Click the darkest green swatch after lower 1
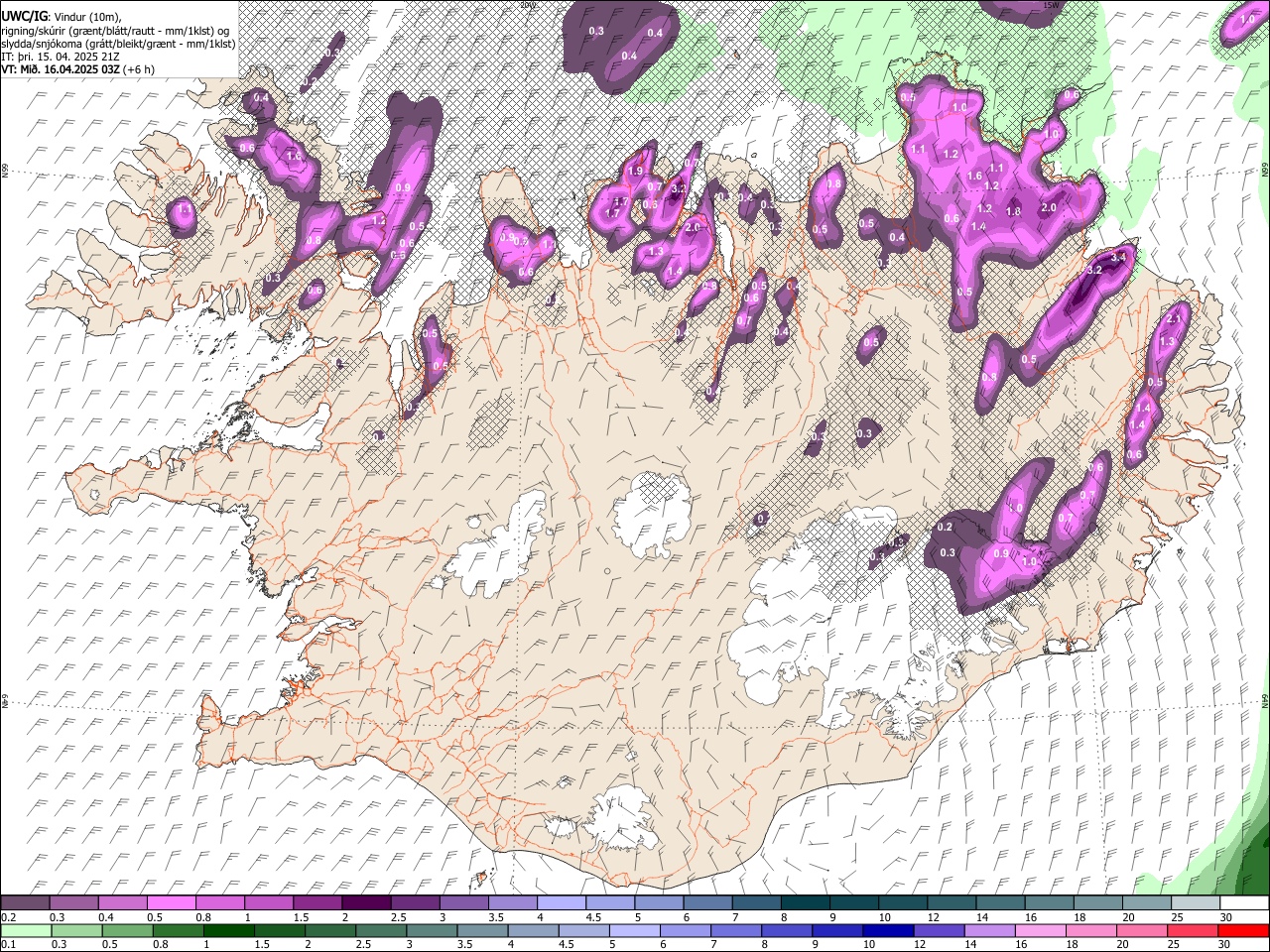This screenshot has height=952, width=1270. tap(228, 930)
